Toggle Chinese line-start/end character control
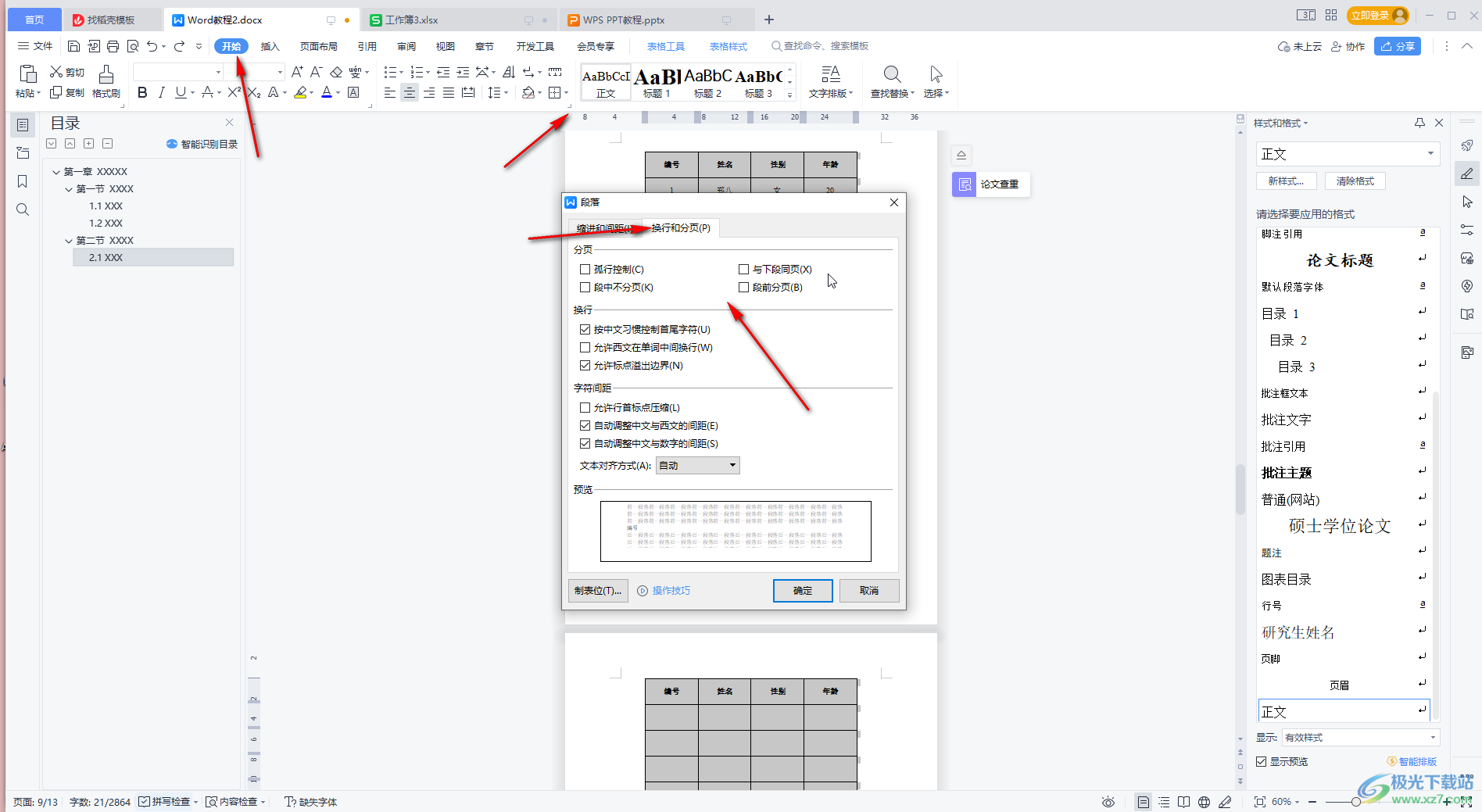Viewport: 1482px width, 812px height. [585, 329]
